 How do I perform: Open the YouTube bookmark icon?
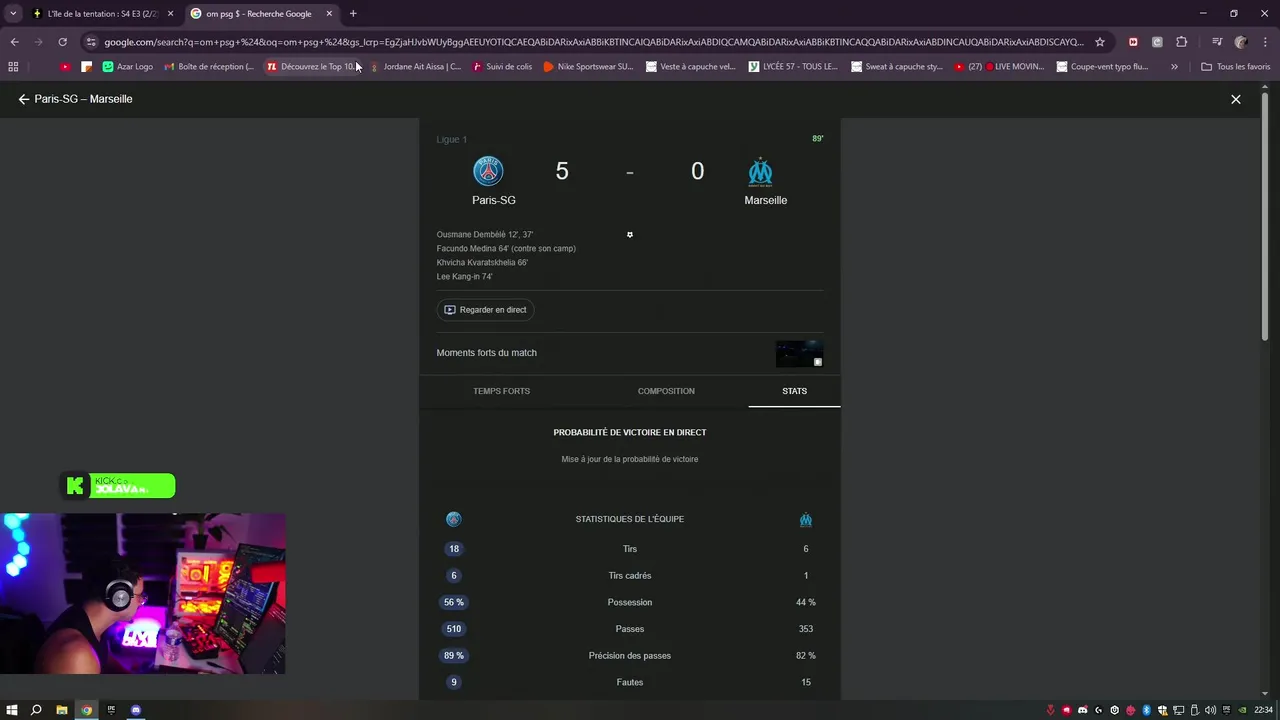point(66,67)
